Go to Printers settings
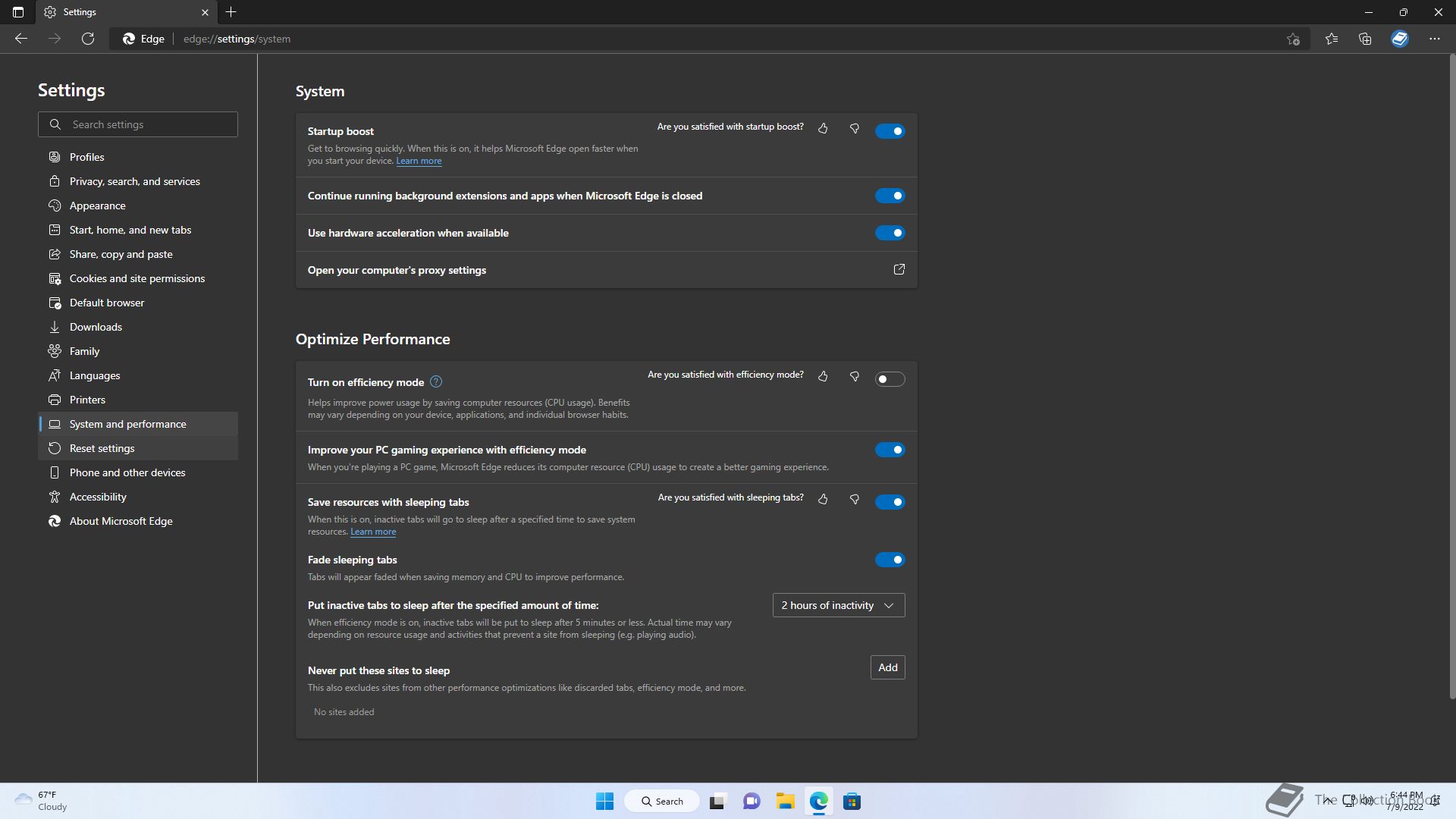Screen dimensions: 1456x819 pos(138,400)
